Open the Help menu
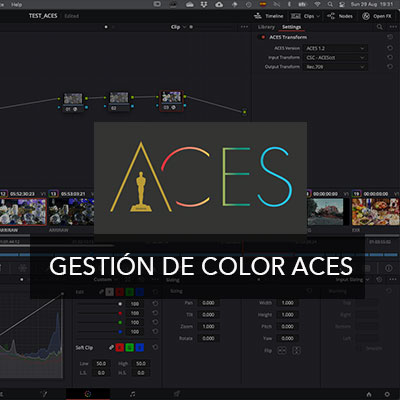The image size is (400, 400). pos(16,4)
